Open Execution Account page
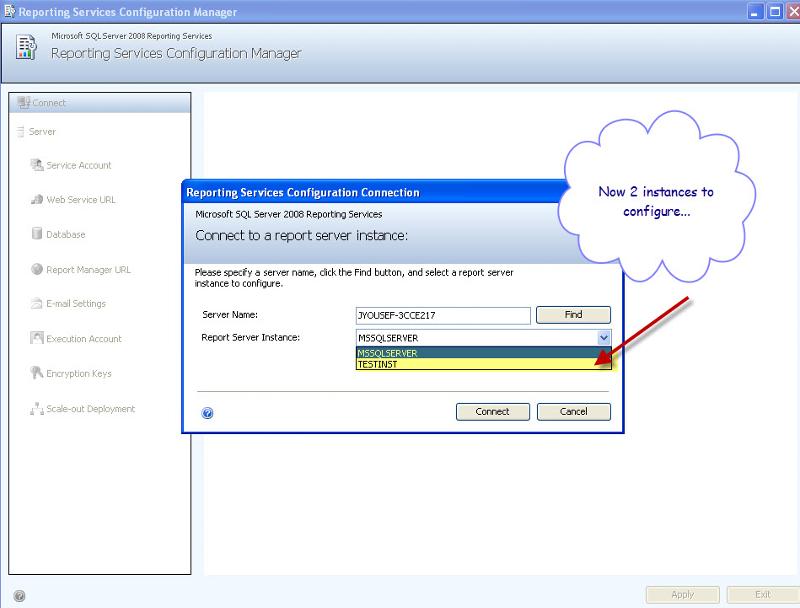800x608 pixels. click(84, 339)
